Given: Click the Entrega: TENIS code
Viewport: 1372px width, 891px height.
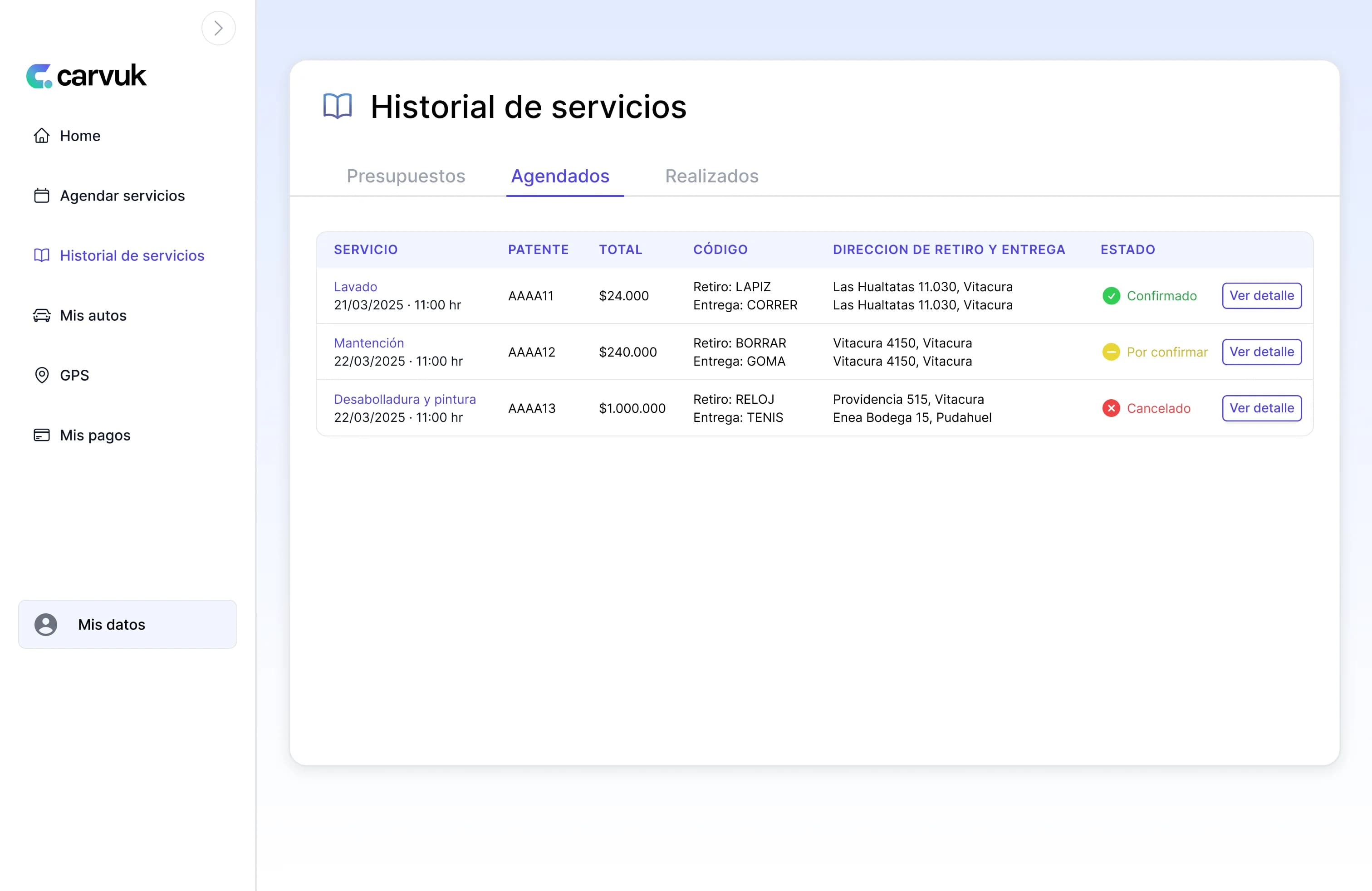Looking at the screenshot, I should tap(738, 417).
